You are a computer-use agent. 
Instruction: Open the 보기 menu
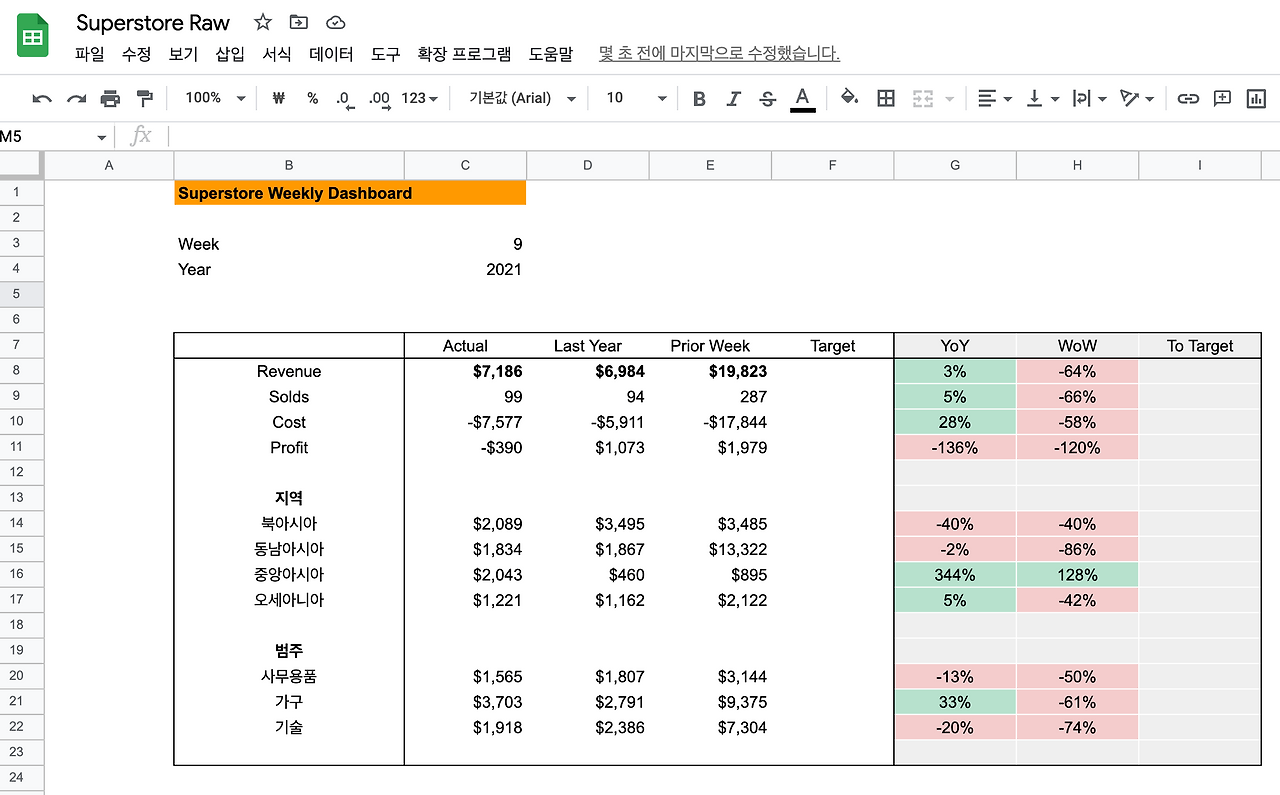(x=183, y=54)
